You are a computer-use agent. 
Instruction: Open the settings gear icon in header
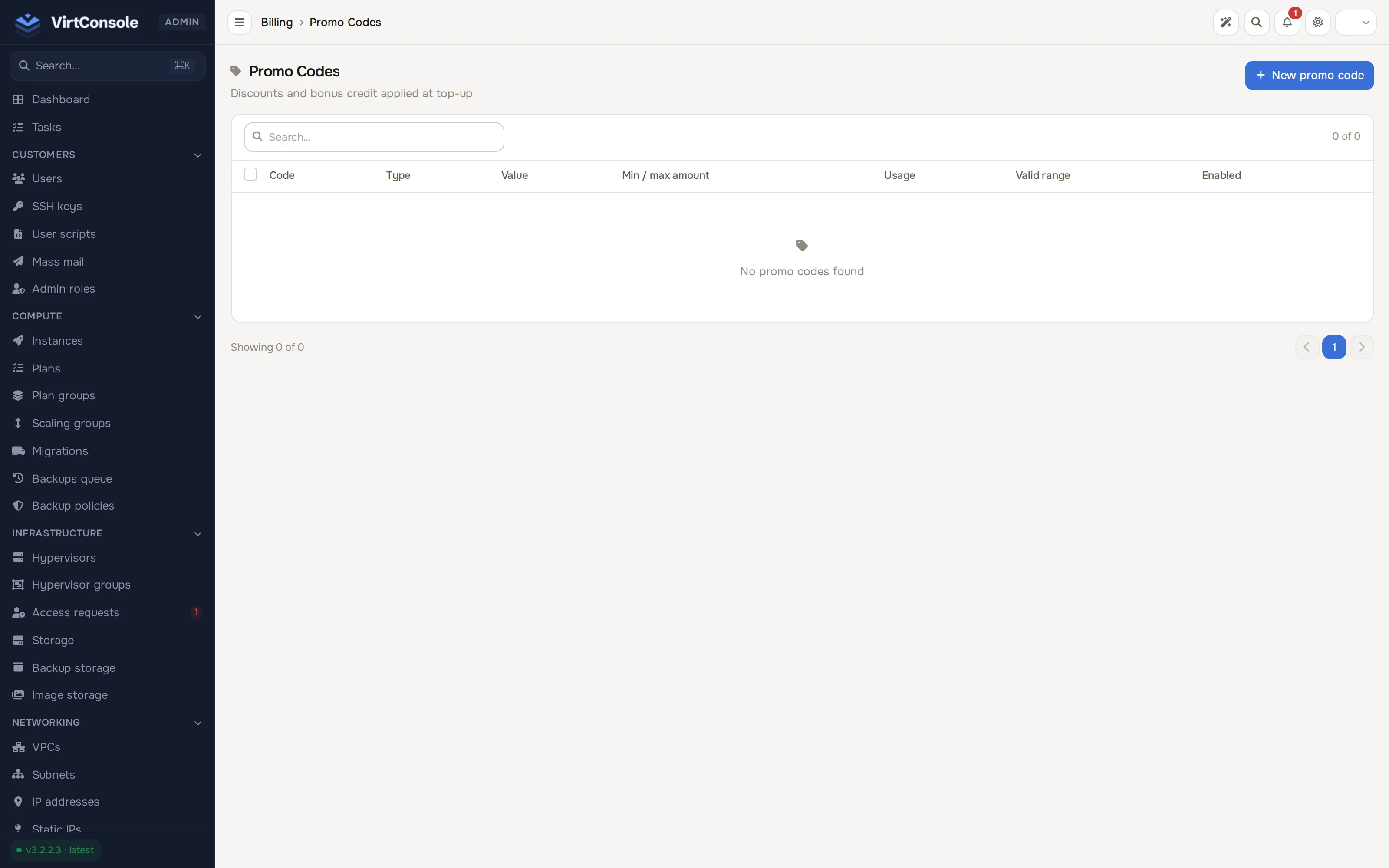coord(1317,23)
